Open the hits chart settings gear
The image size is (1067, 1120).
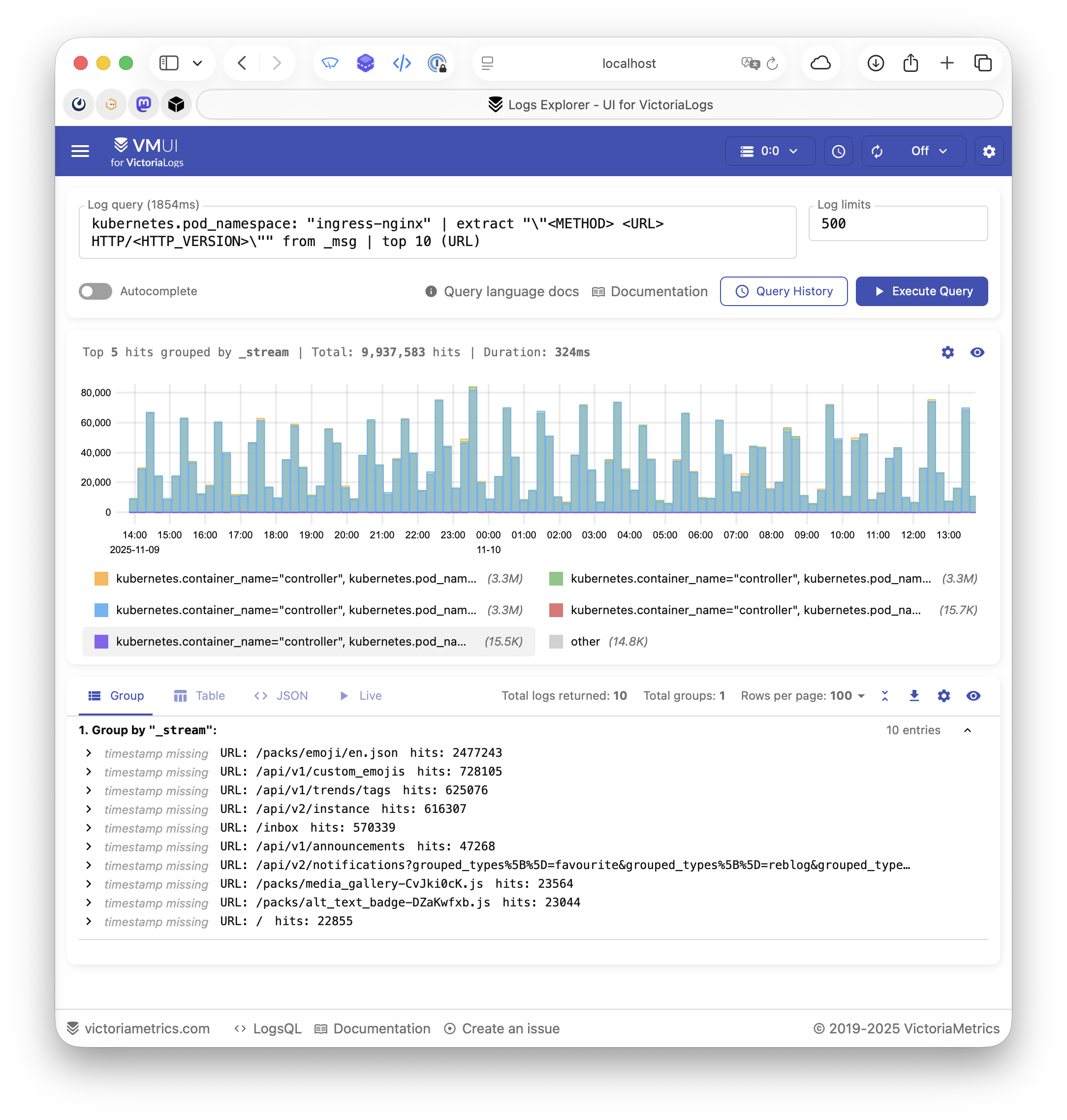[x=947, y=352]
